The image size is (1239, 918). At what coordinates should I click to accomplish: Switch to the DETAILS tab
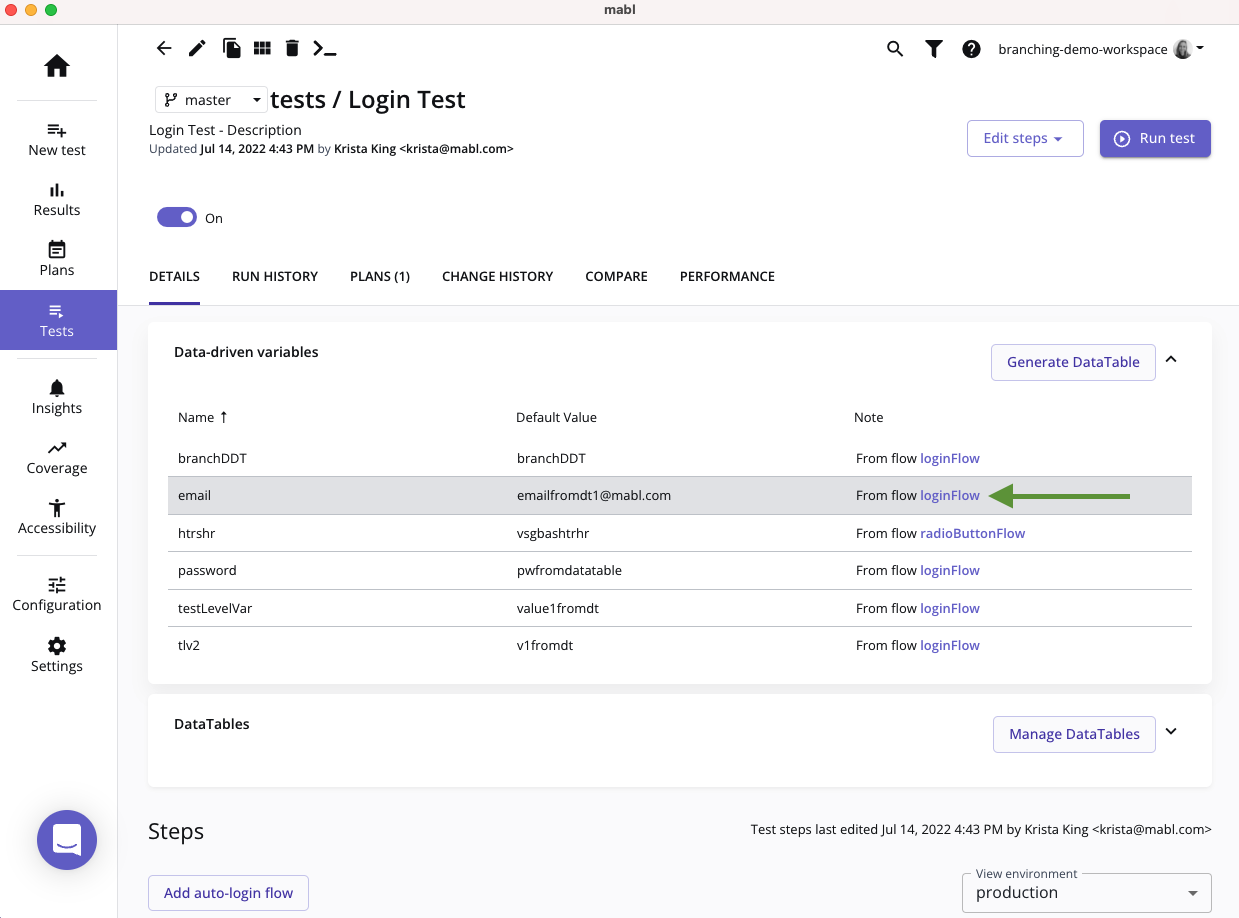click(x=174, y=277)
